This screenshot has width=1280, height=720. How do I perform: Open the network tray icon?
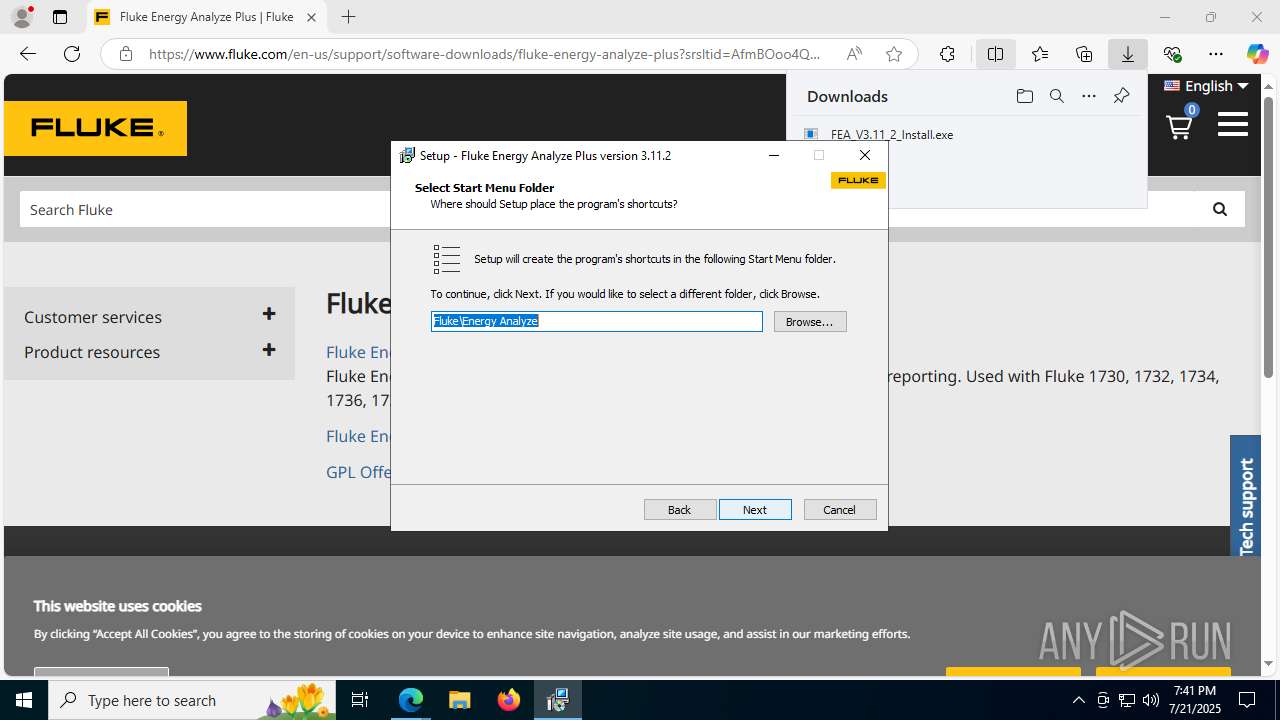(x=1127, y=700)
